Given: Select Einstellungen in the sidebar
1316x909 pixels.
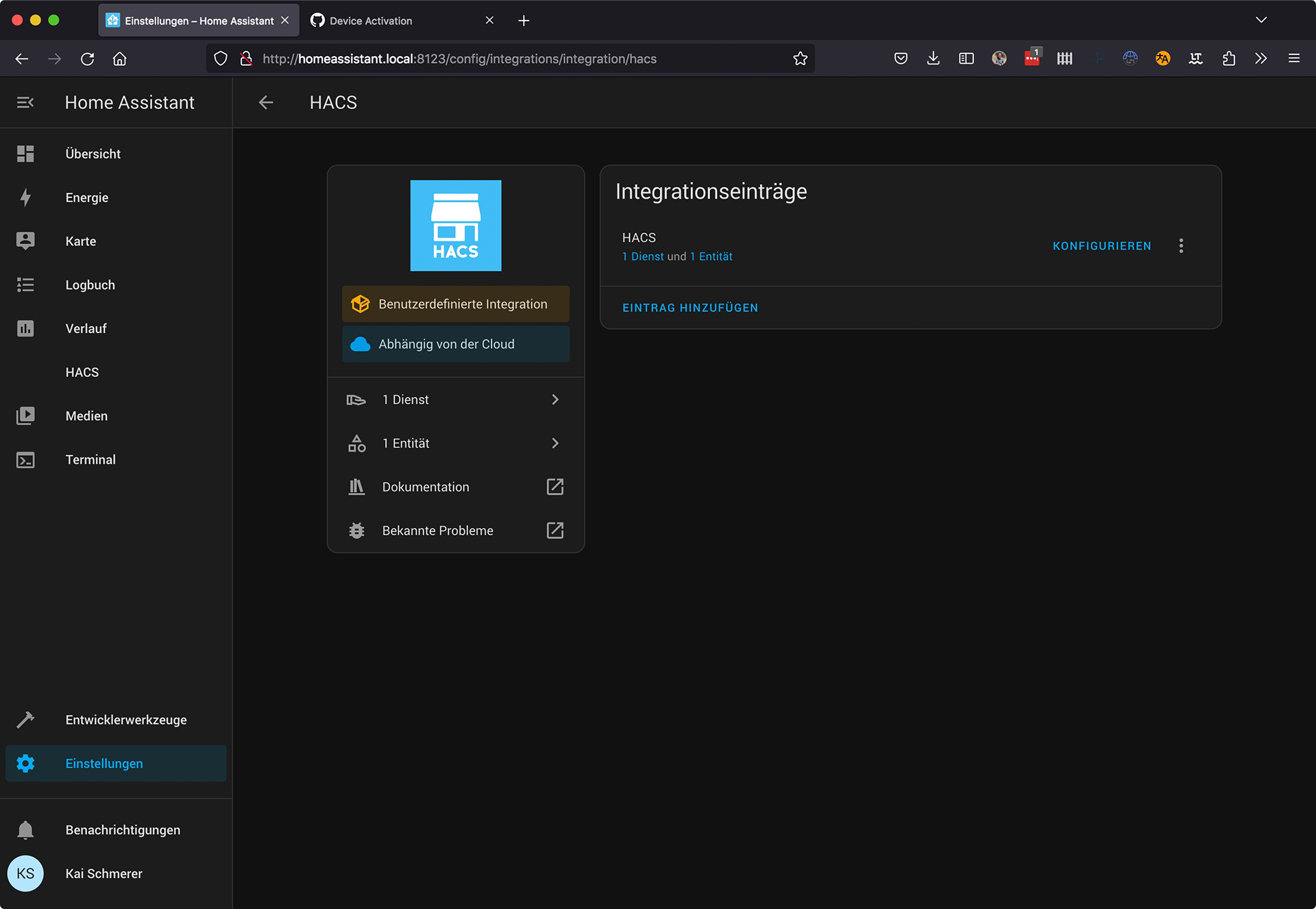Looking at the screenshot, I should 104,764.
